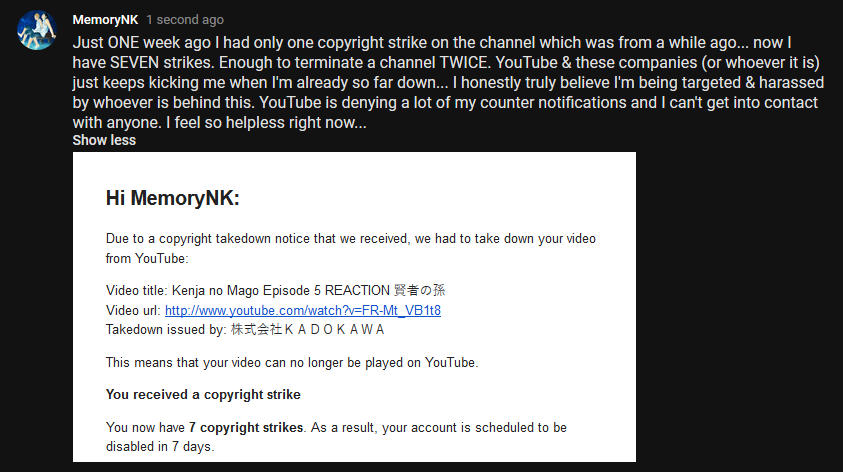Click the 'Just ONE week ago' post line
This screenshot has width=843, height=472.
pyautogui.click(x=432, y=42)
